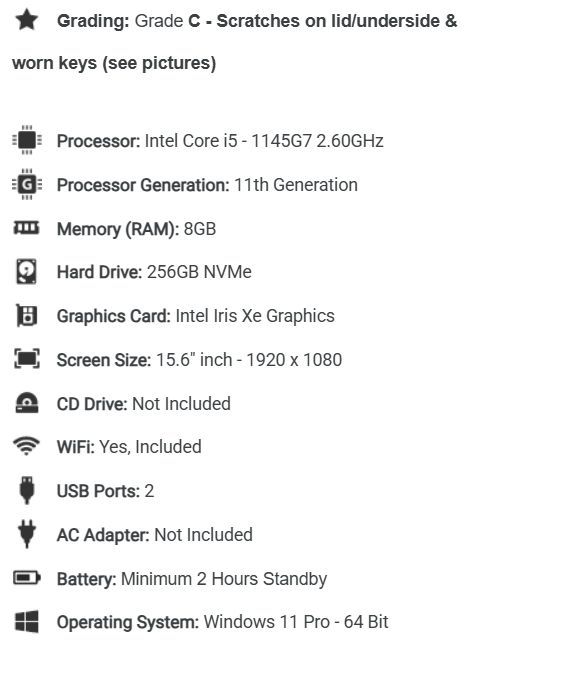This screenshot has height=675, width=577.
Task: Click the 'worn keys (see pictures)' text
Action: (x=114, y=64)
